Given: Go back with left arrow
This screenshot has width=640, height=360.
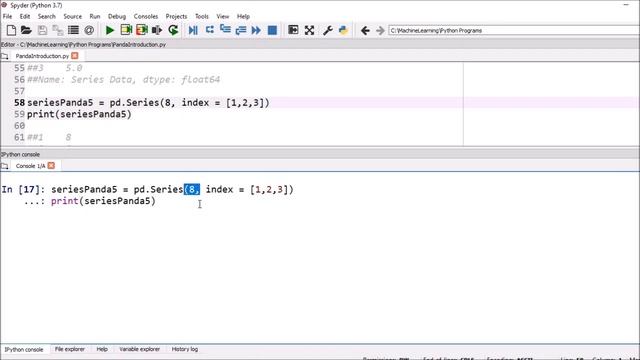Looking at the screenshot, I should [365, 30].
